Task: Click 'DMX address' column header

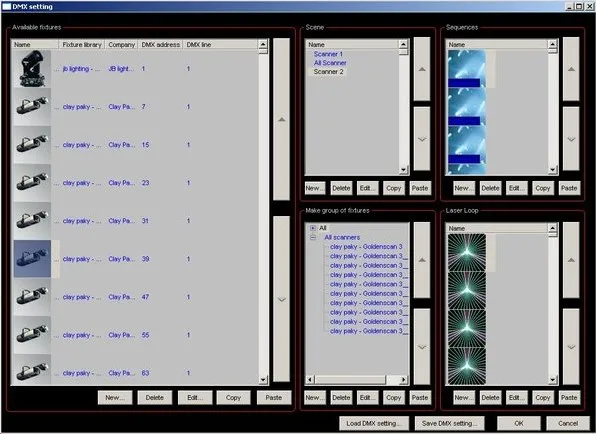Action: point(160,44)
